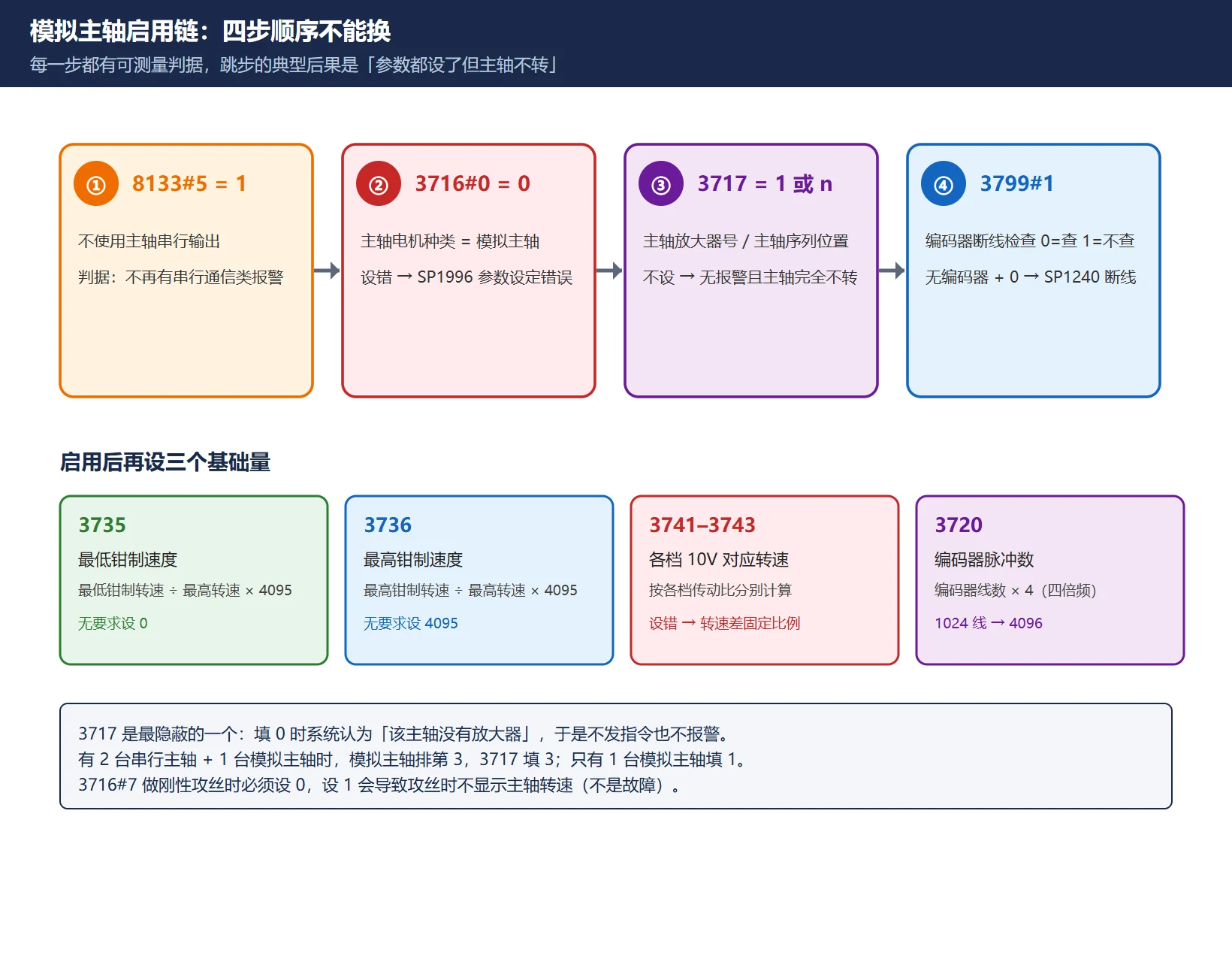This screenshot has width=1232, height=962.
Task: Click the red circled number 2 badge
Action: click(379, 183)
